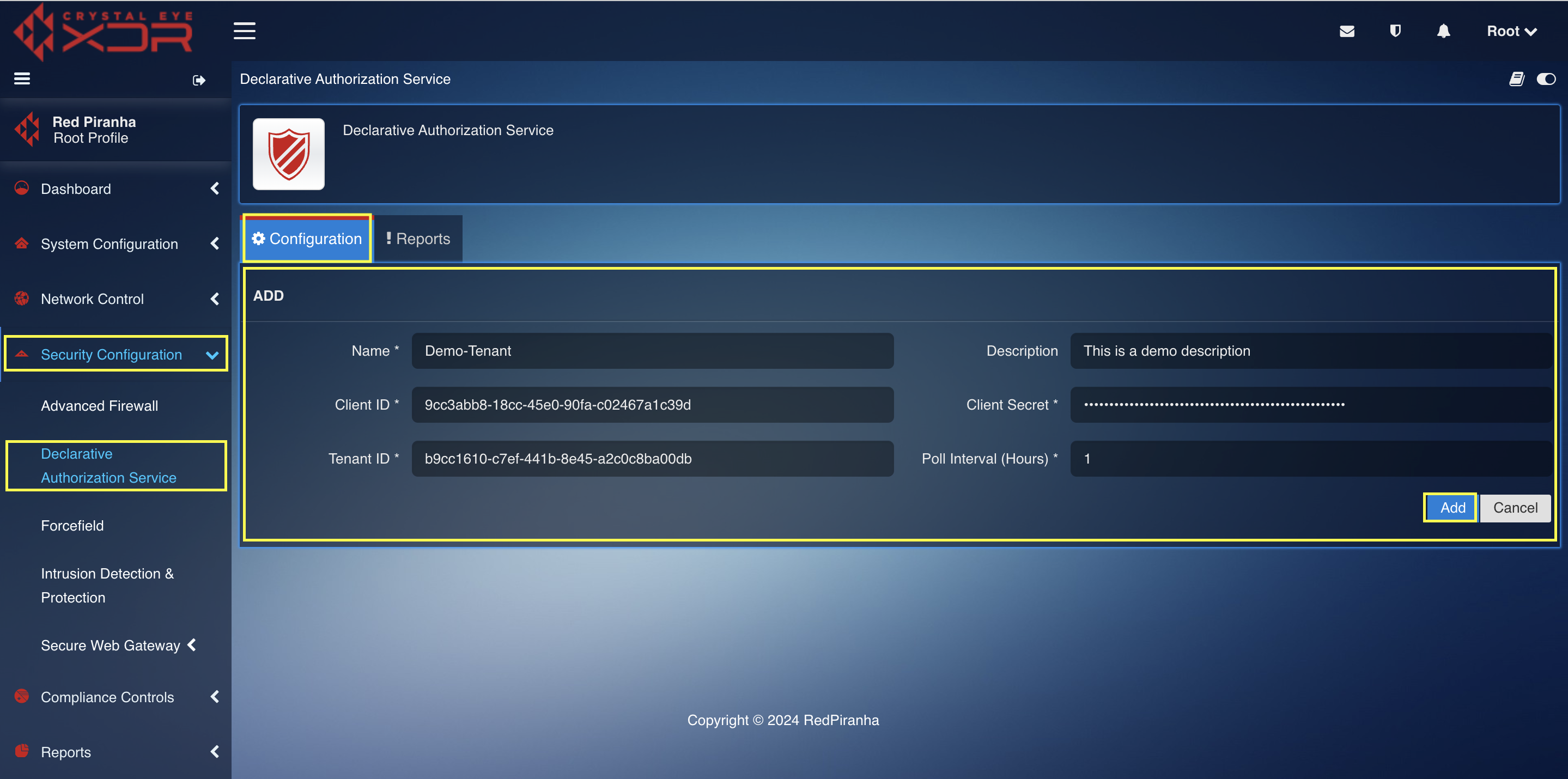Click the Description input field
The image size is (1568, 779).
coord(1312,351)
